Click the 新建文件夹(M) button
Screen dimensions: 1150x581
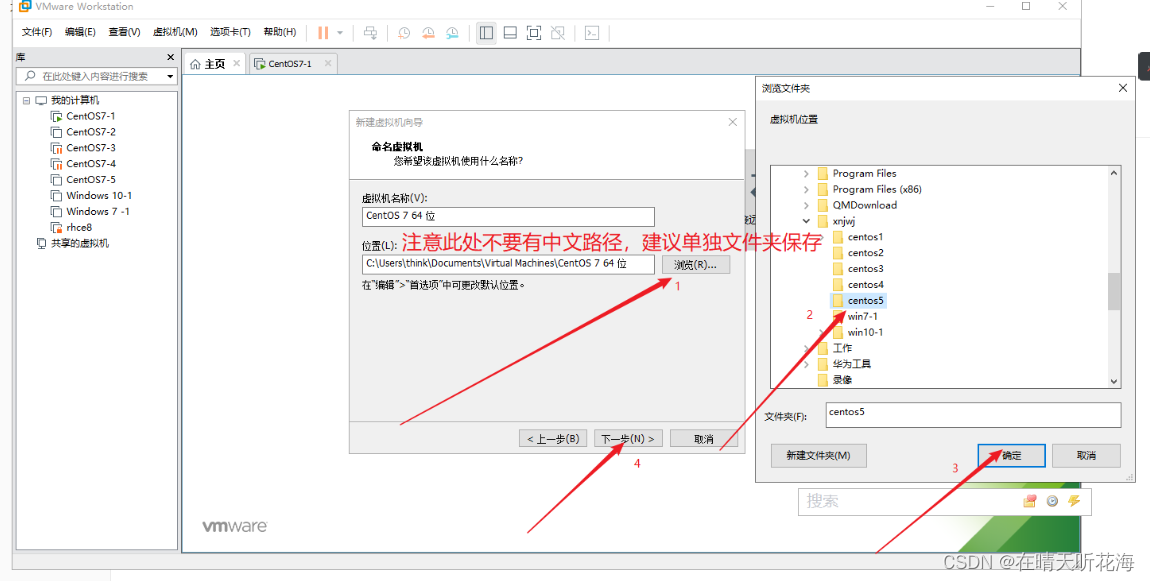point(818,456)
